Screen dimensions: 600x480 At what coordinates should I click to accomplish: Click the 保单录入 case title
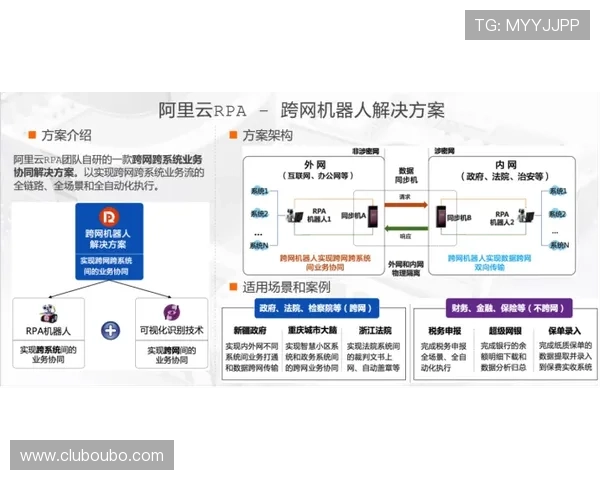(x=564, y=330)
